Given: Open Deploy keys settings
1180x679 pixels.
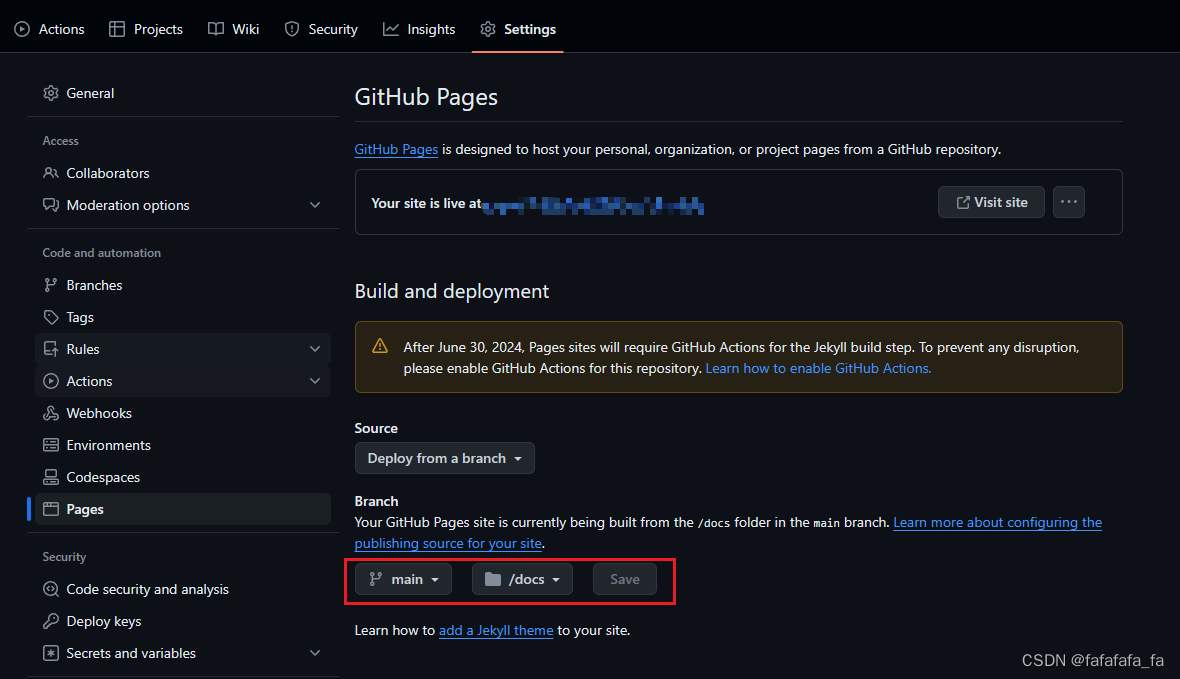Looking at the screenshot, I should (x=183, y=621).
